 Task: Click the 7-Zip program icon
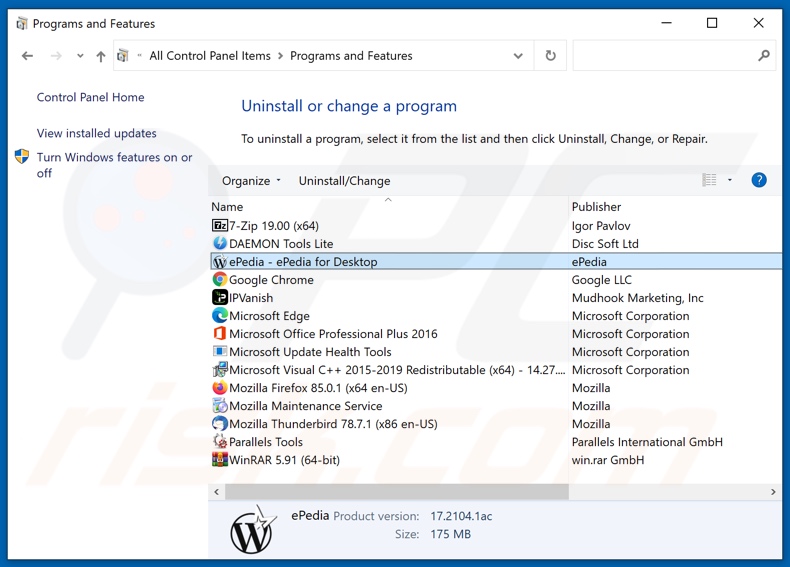click(220, 225)
